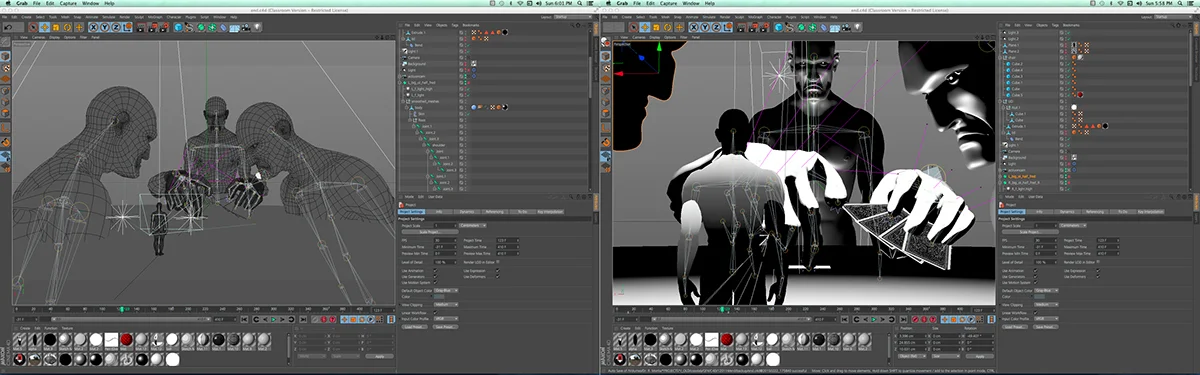Click the Floor/environment icon in the wireframe window toolbar
Viewport: 1200px width, 375px height.
(x=234, y=27)
